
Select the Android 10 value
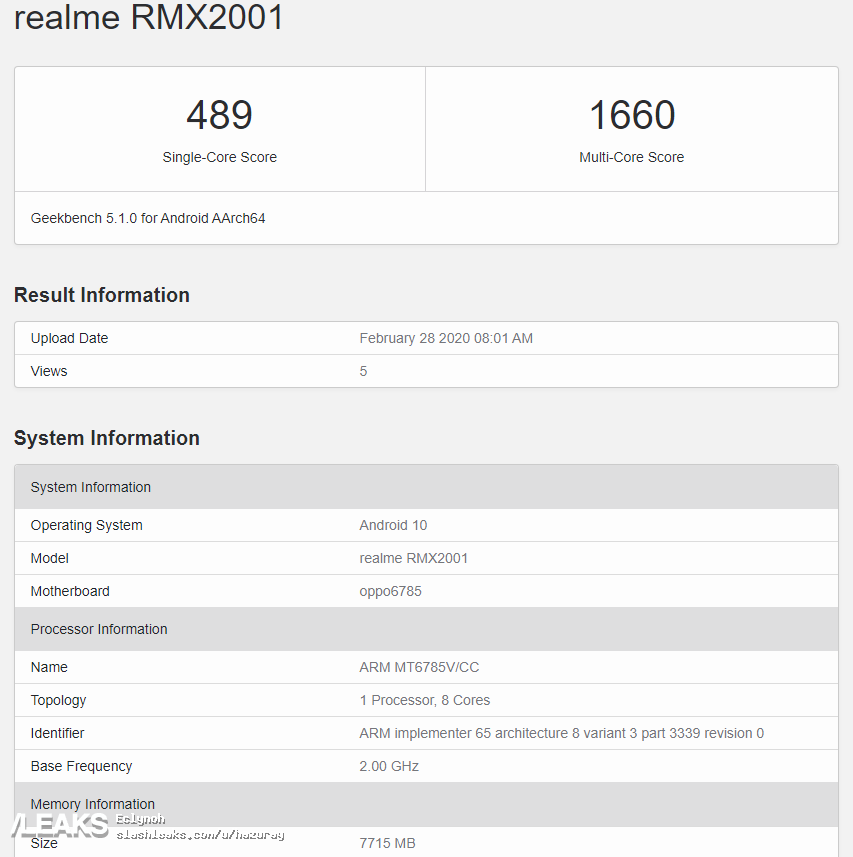coord(393,525)
